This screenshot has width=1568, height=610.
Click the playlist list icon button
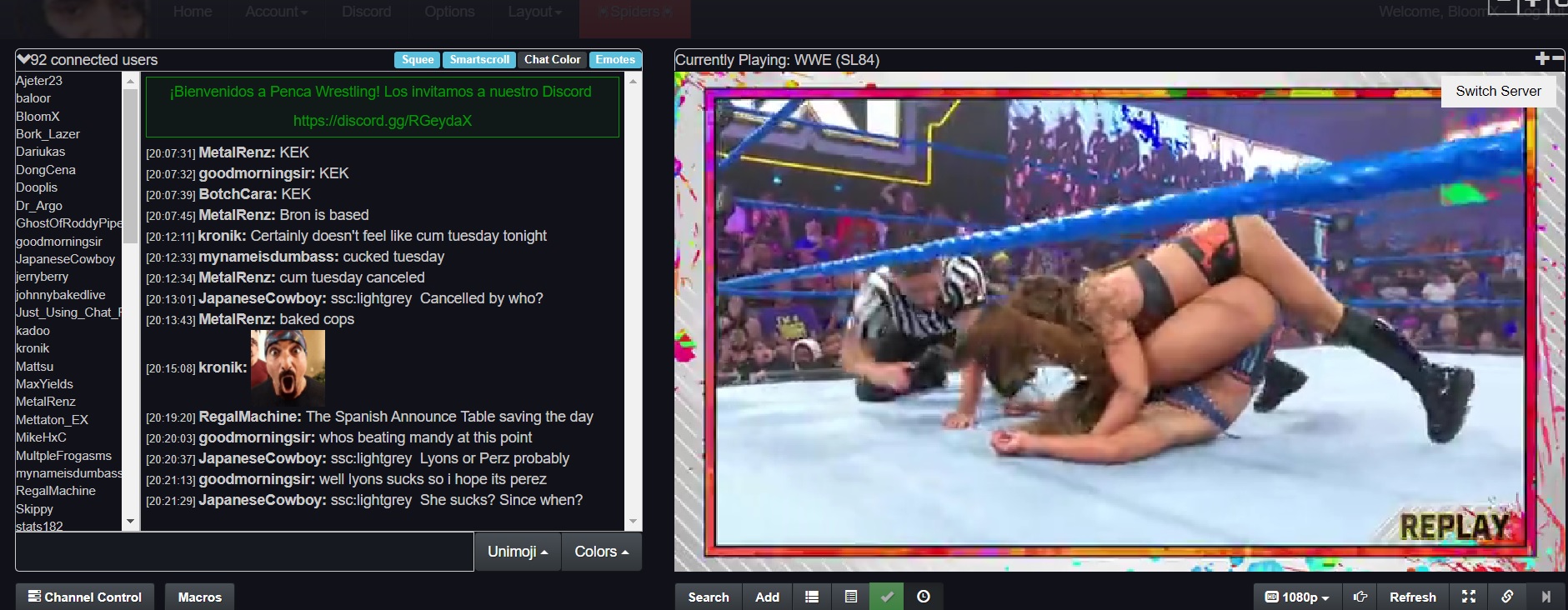point(811,597)
